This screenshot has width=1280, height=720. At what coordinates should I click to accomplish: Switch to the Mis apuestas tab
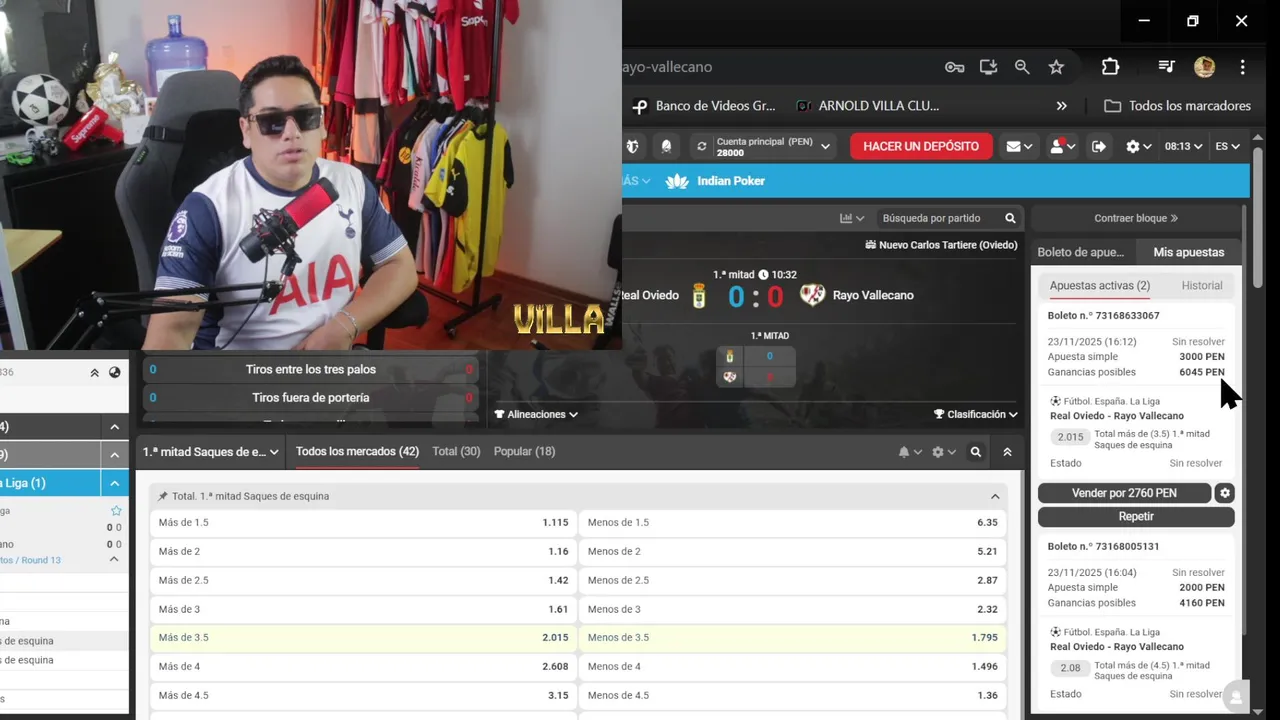pyautogui.click(x=1189, y=252)
